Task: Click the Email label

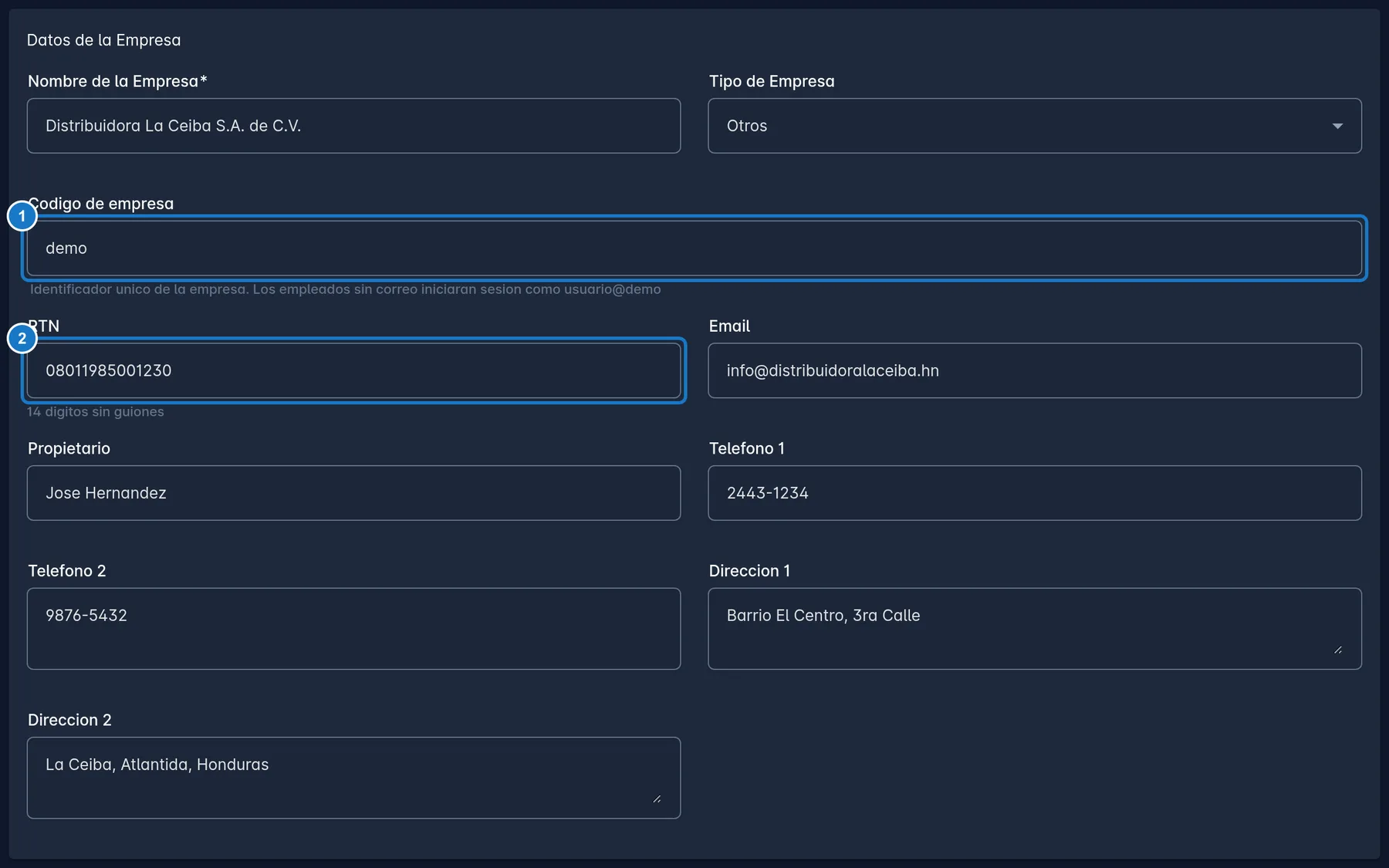Action: click(729, 326)
